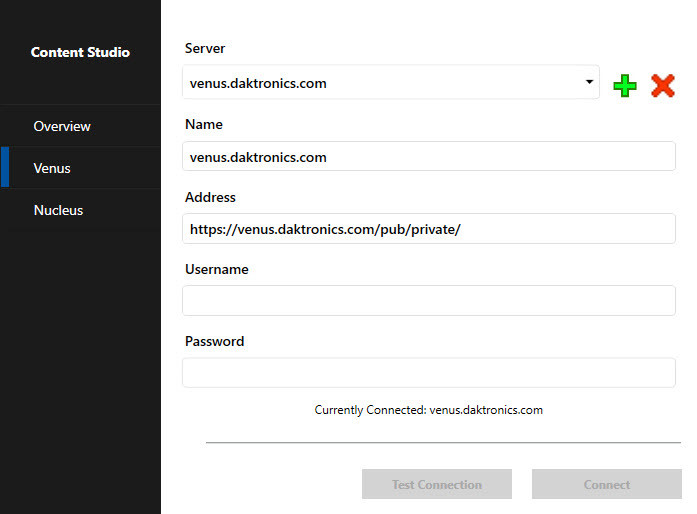Click the Connect button
The height and width of the screenshot is (514, 697).
(607, 484)
